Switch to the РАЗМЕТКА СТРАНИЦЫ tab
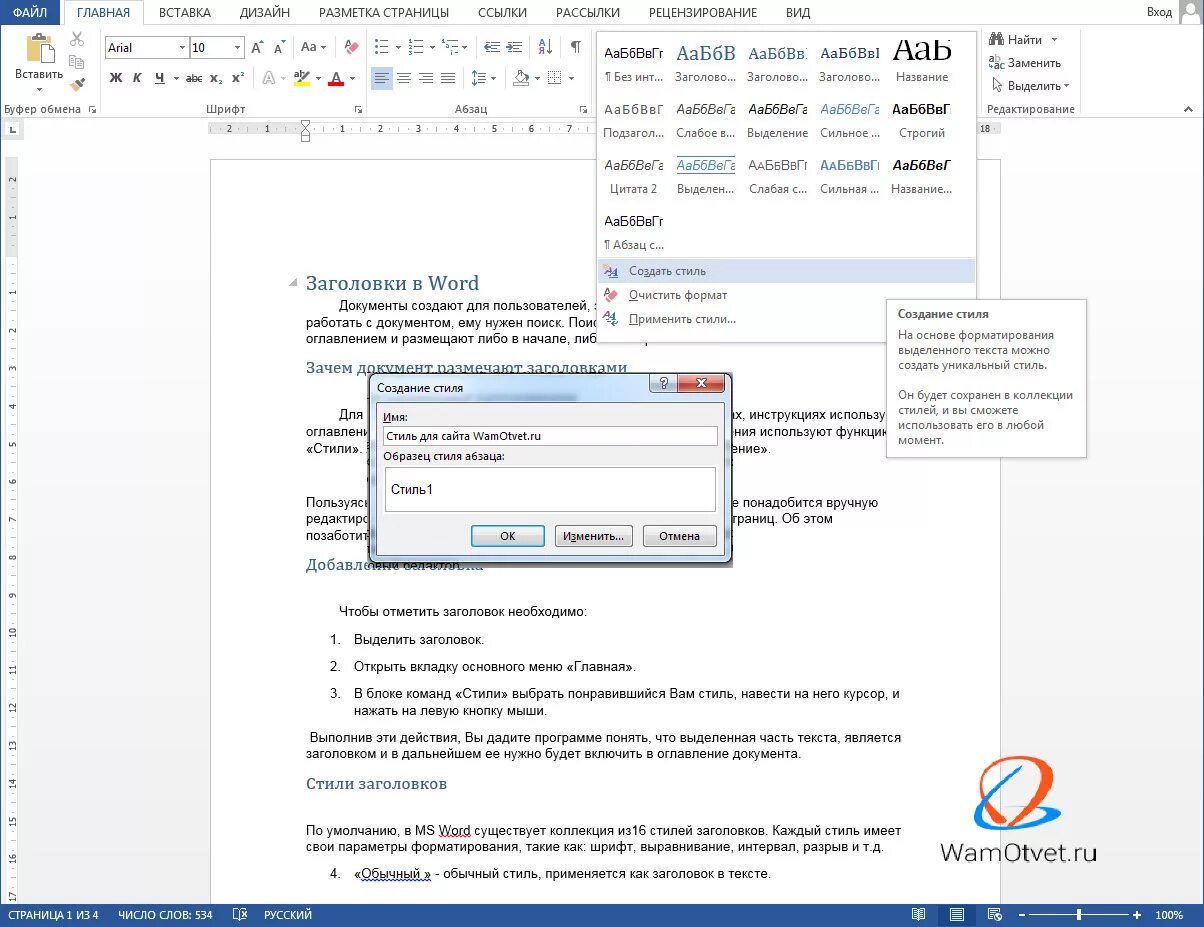 click(384, 12)
